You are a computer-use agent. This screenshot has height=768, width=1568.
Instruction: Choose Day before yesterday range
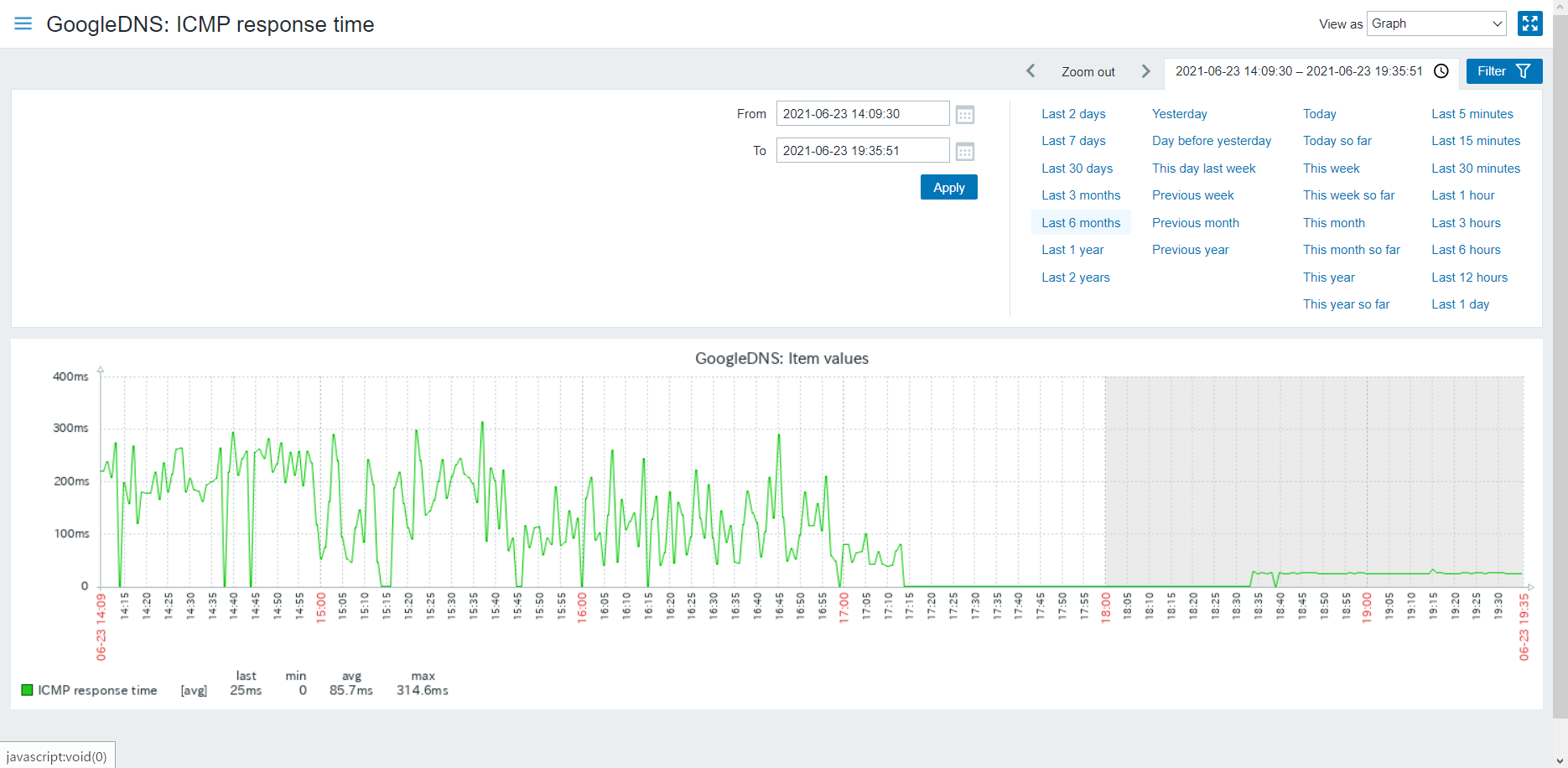click(x=1212, y=141)
